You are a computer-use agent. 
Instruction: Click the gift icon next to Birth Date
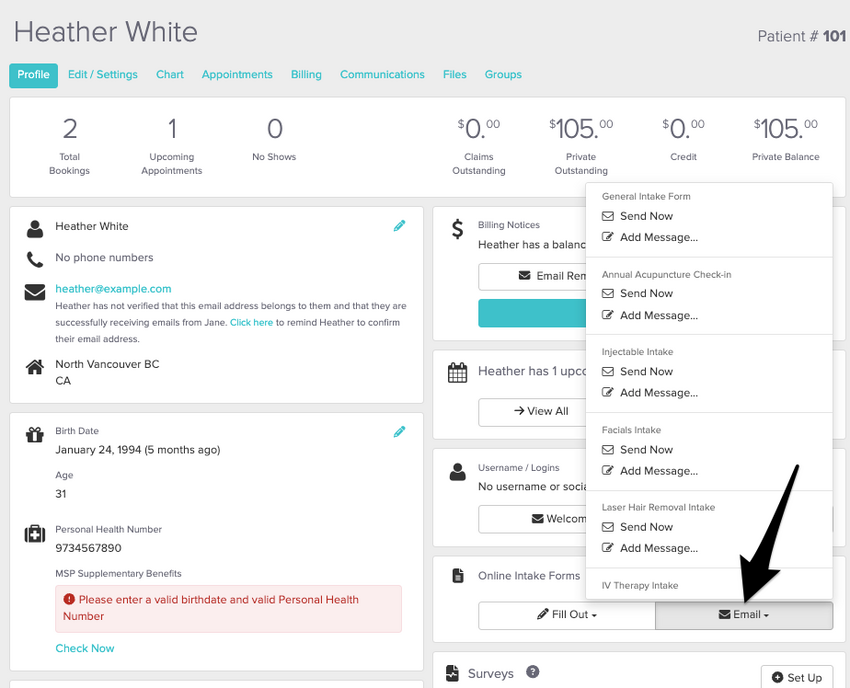35,434
